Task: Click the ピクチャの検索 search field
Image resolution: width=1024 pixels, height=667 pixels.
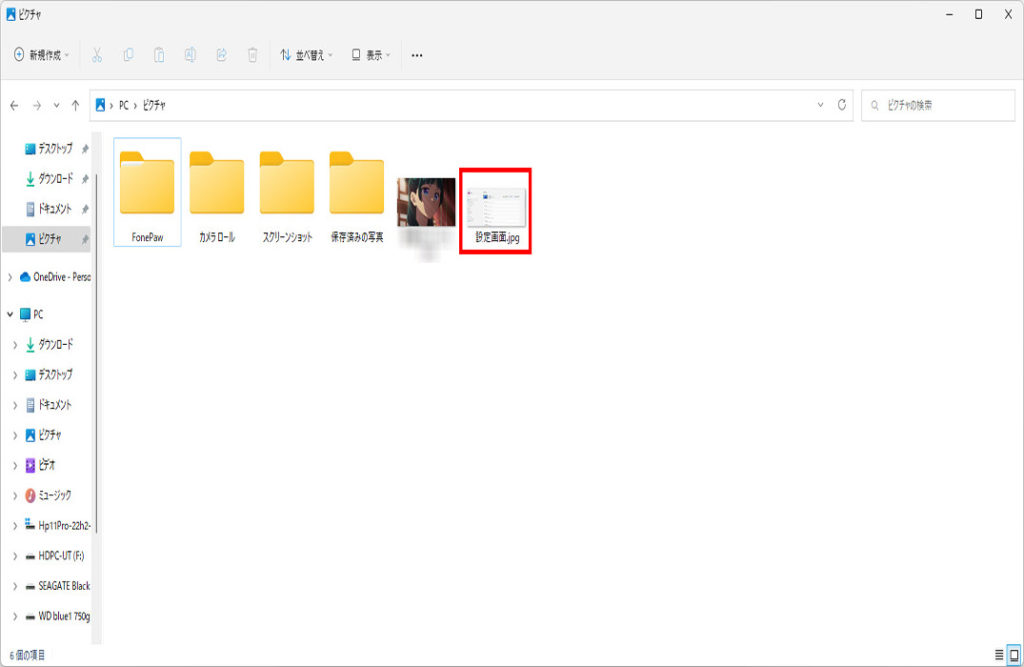Action: (940, 105)
